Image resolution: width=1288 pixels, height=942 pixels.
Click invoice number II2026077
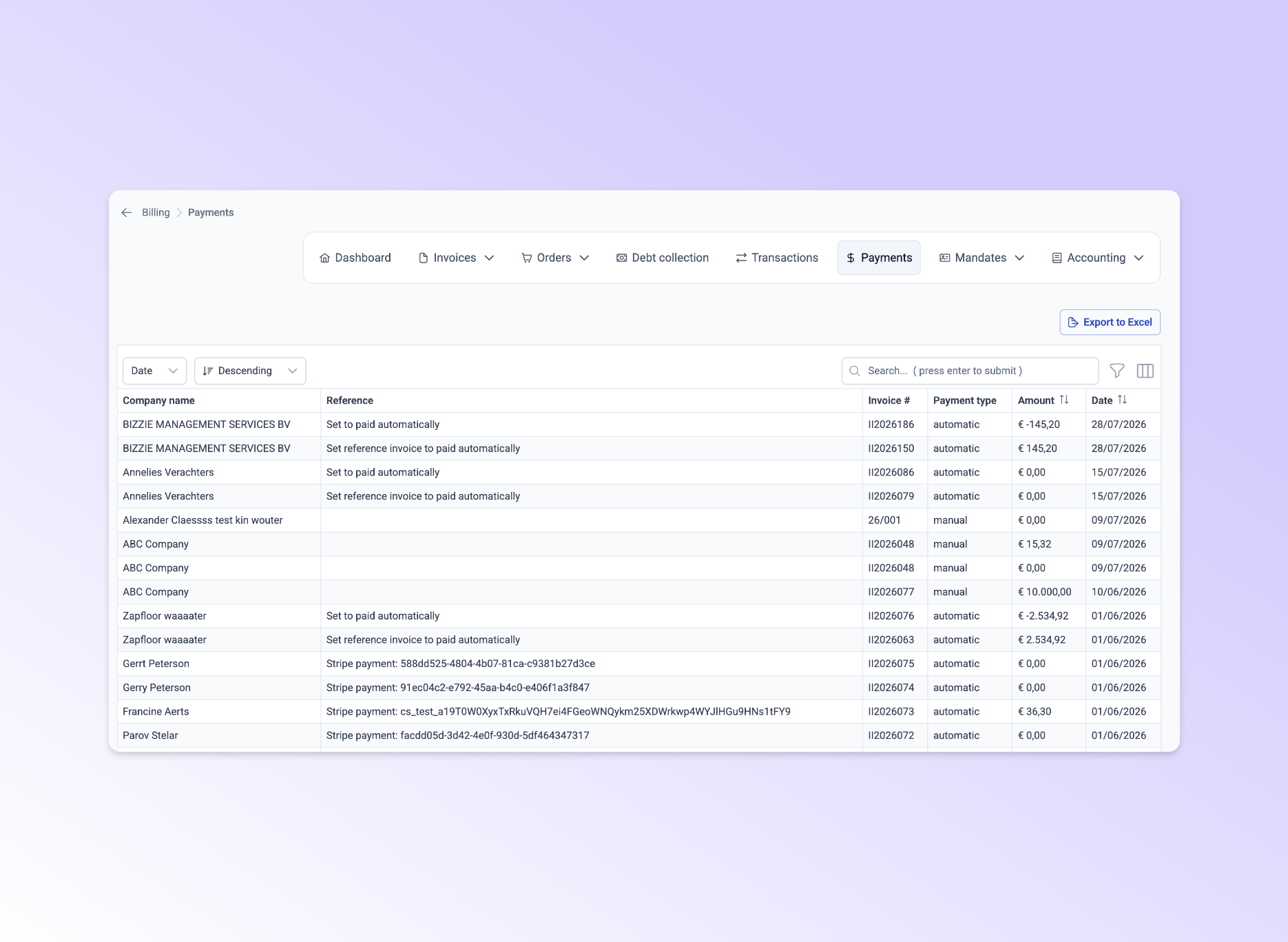(891, 592)
